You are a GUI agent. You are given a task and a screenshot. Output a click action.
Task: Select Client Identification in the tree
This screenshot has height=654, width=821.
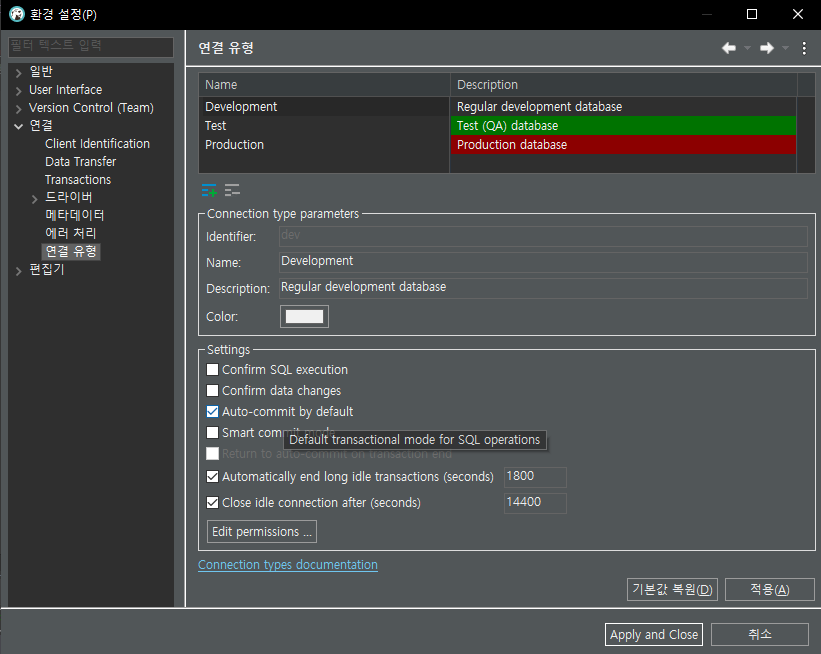97,143
